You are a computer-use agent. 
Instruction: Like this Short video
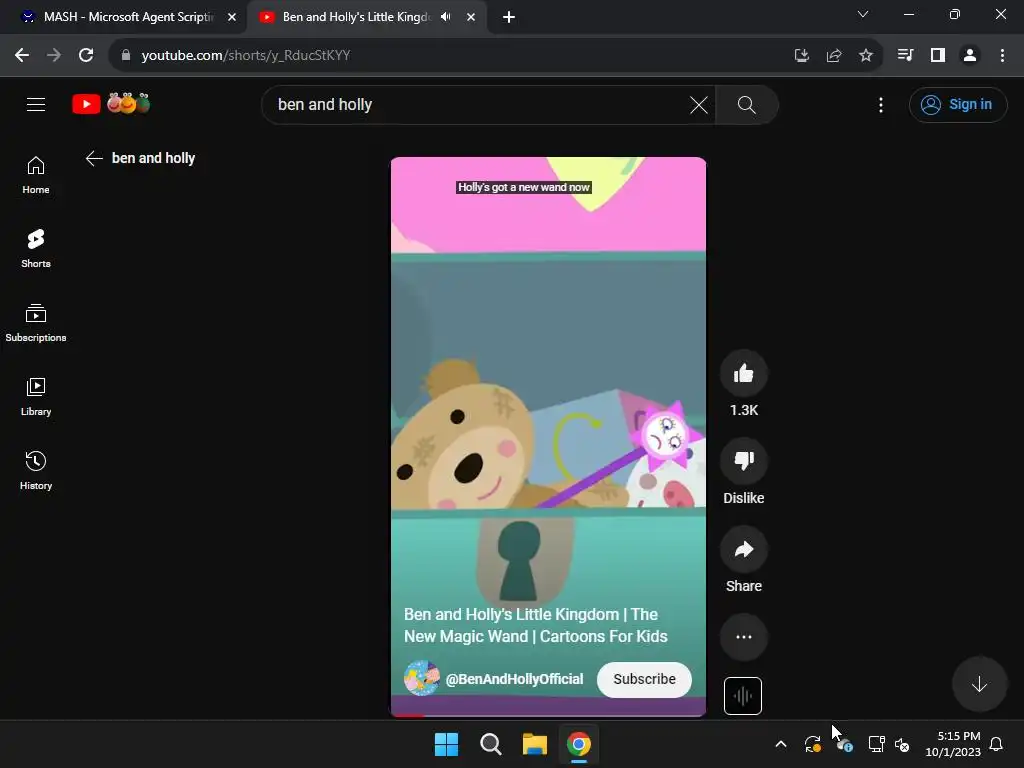click(x=744, y=374)
